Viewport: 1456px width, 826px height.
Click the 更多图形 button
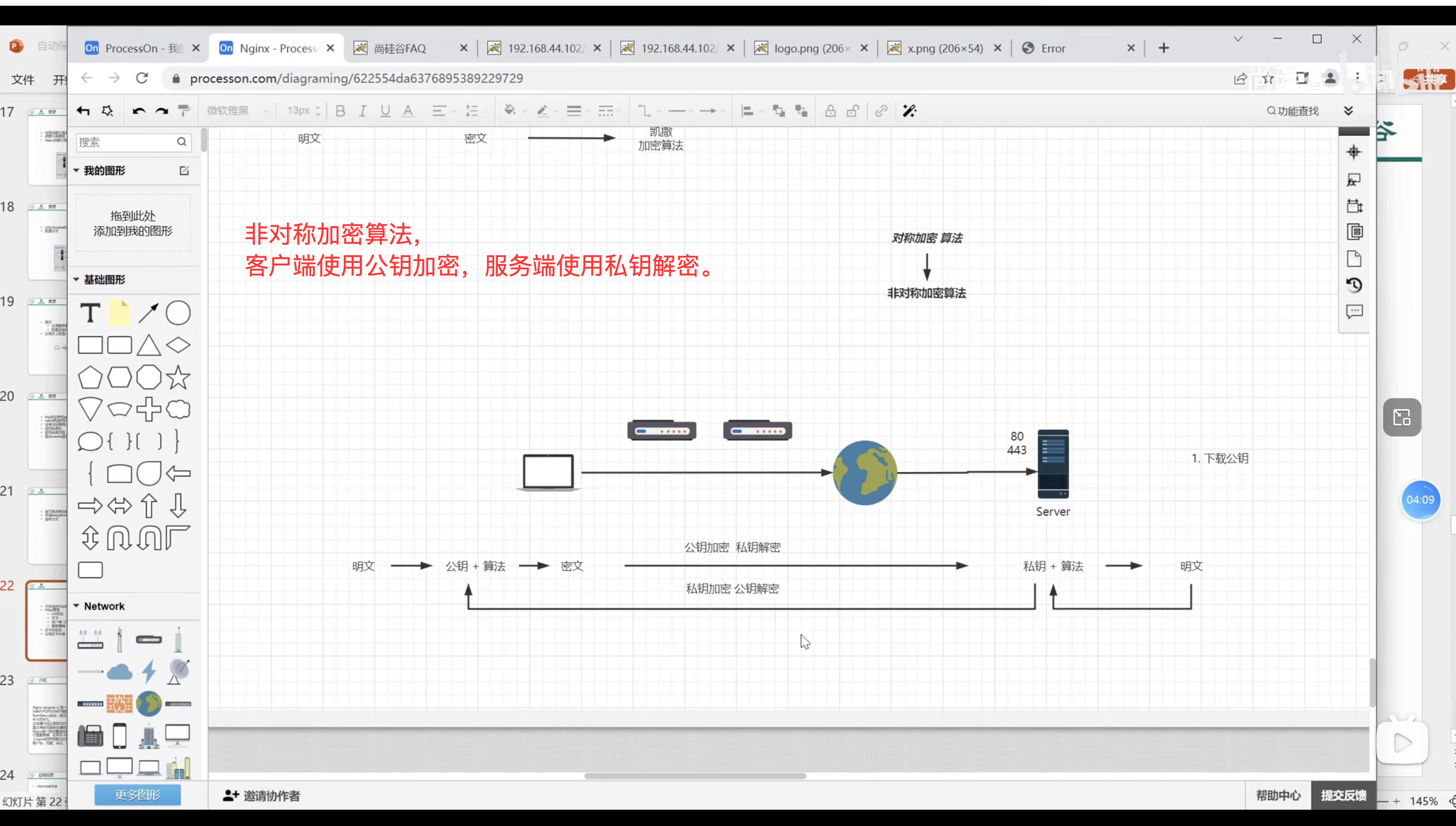coord(138,794)
